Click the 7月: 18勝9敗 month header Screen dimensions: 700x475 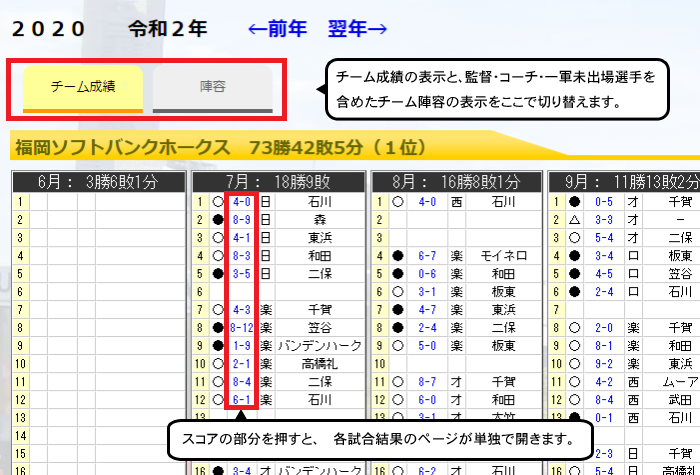[279, 182]
